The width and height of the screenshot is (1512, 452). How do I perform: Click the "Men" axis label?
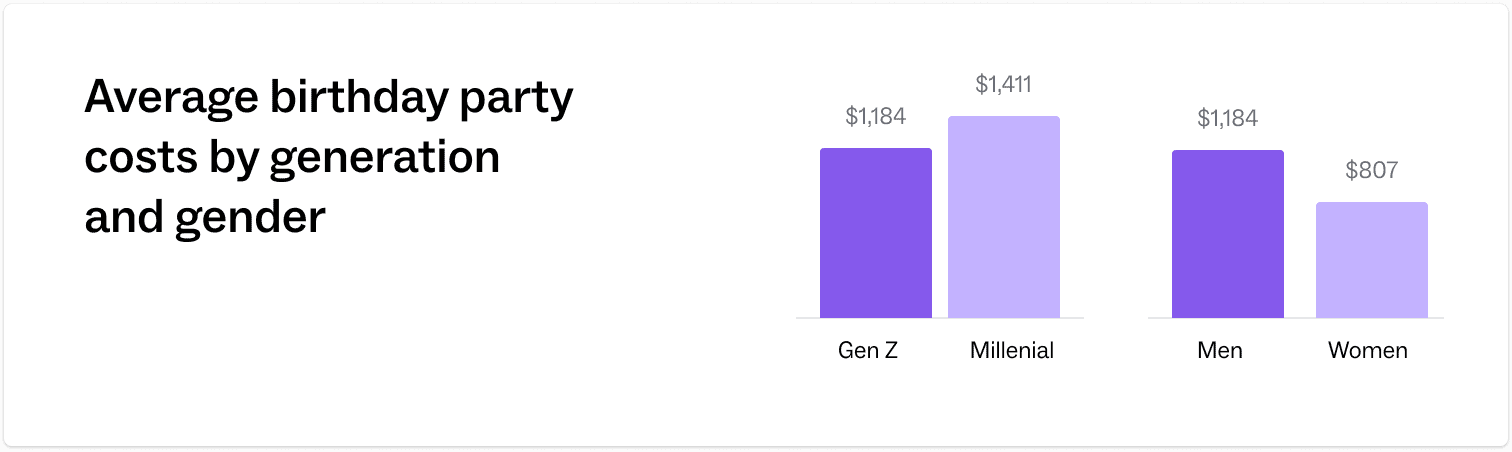click(x=1220, y=351)
